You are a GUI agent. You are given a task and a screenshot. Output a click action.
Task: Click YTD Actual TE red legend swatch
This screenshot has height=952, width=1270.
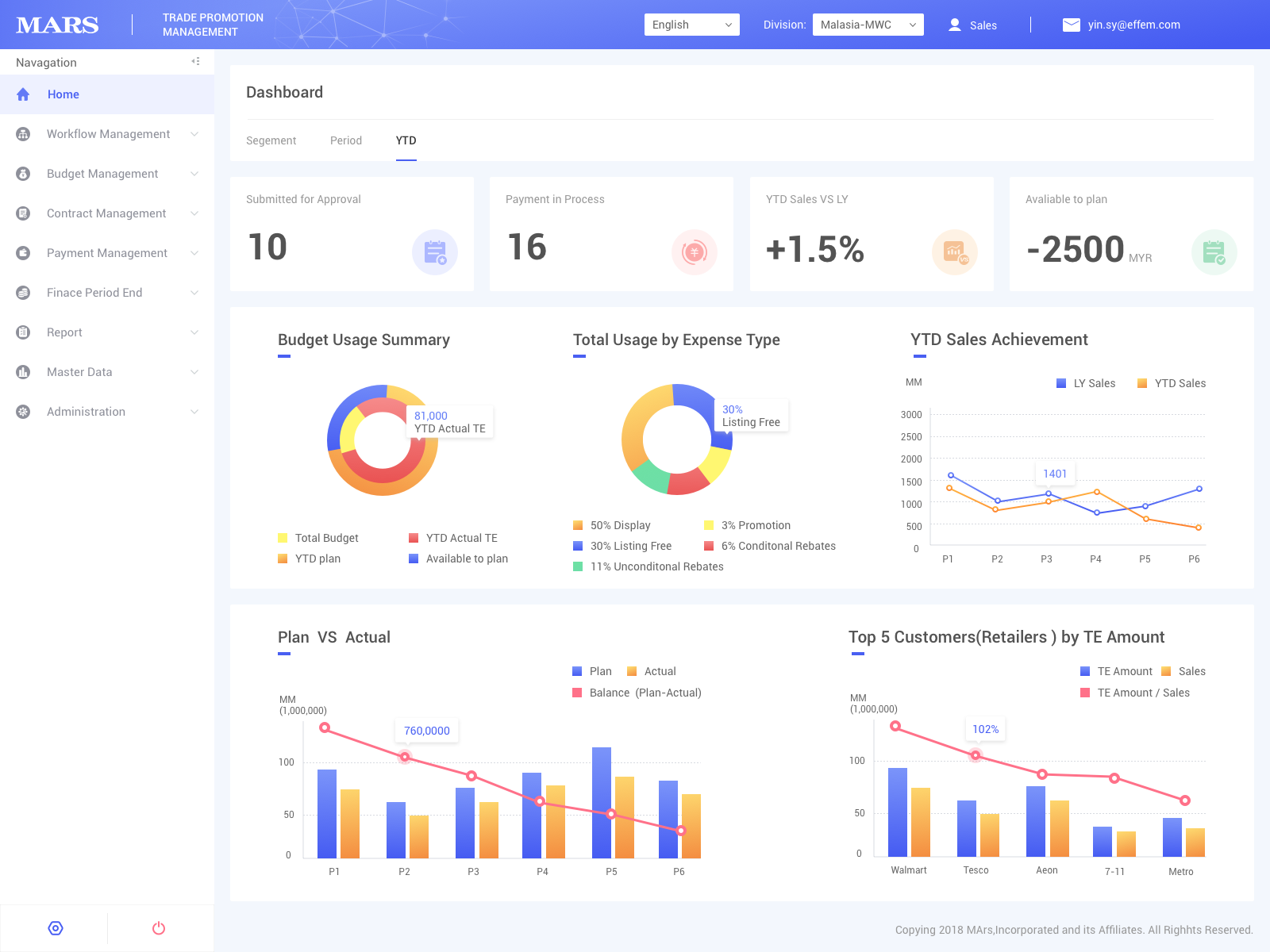point(414,538)
